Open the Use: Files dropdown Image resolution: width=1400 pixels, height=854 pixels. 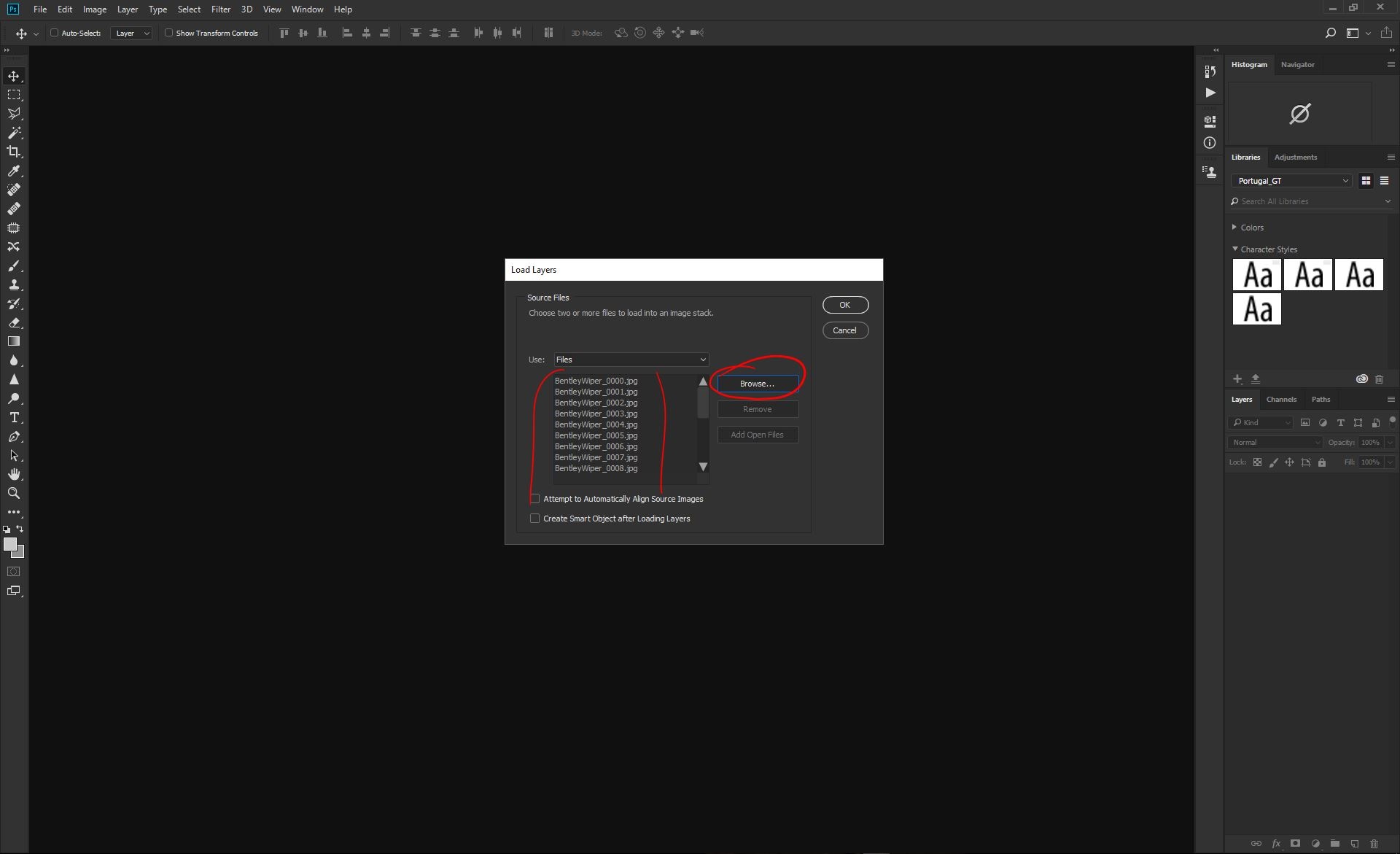[631, 360]
